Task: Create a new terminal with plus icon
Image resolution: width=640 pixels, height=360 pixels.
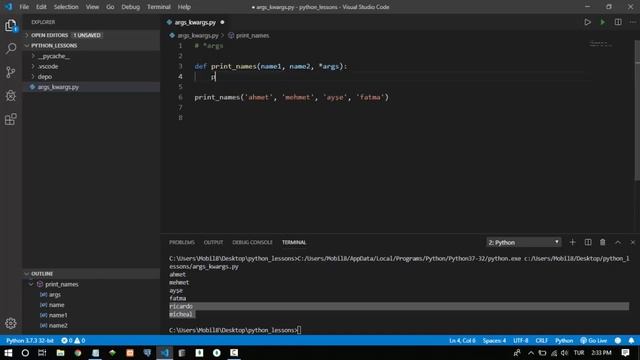Action: point(572,242)
